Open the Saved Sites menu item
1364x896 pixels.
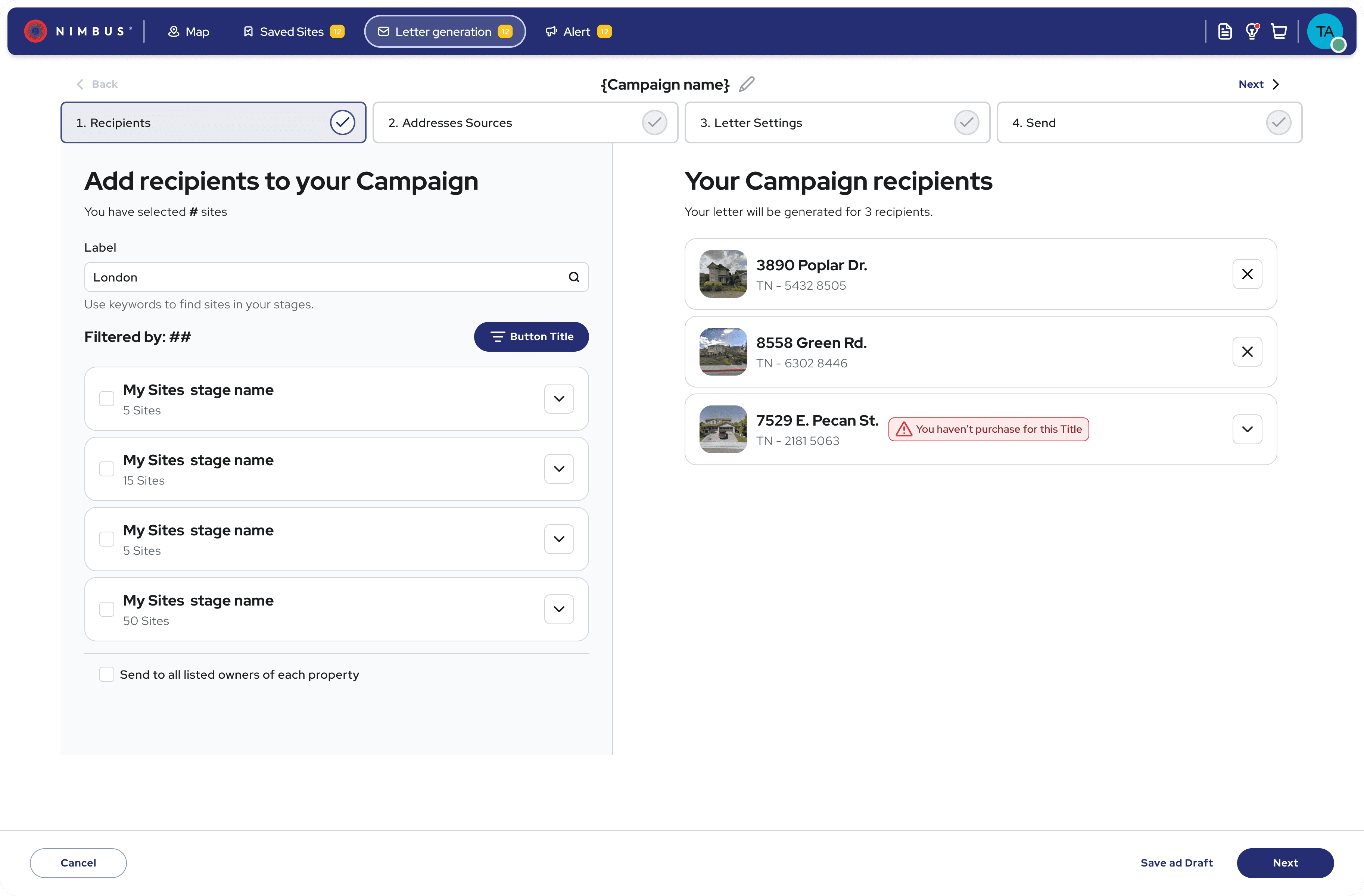(293, 31)
